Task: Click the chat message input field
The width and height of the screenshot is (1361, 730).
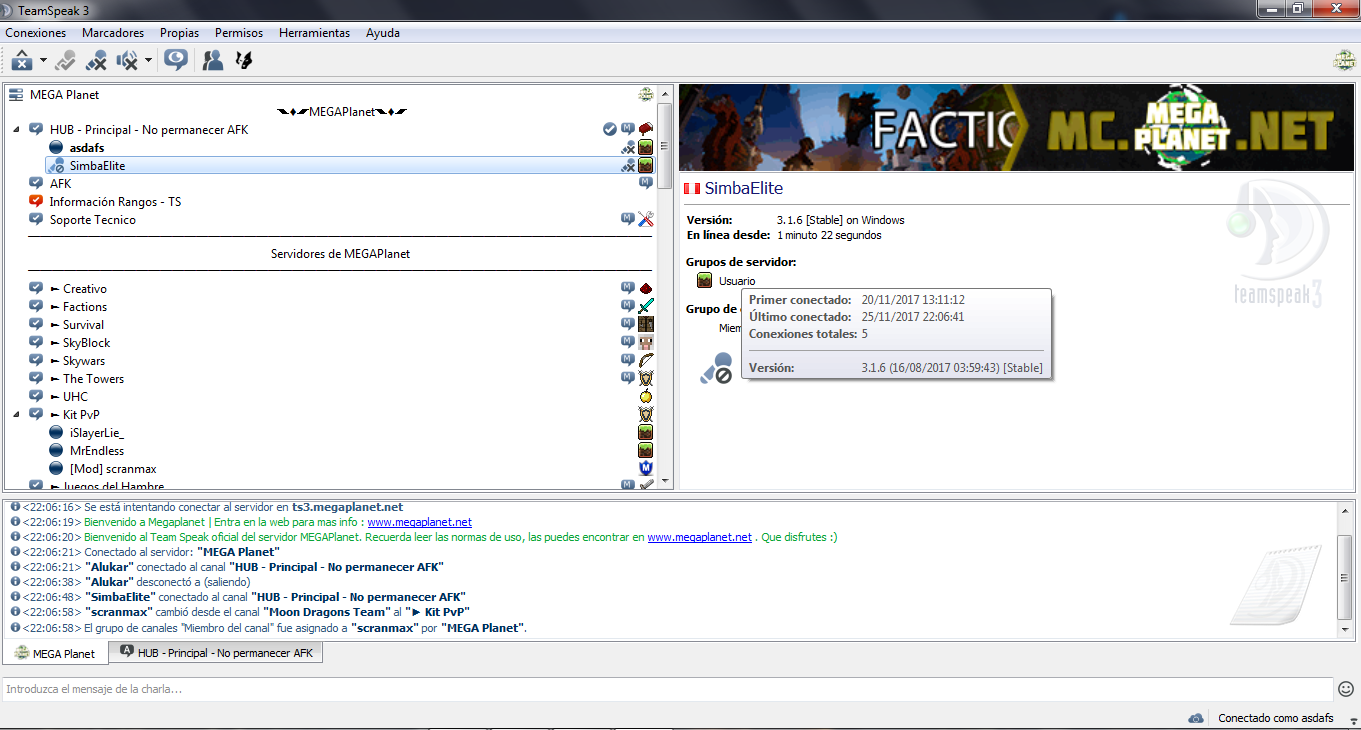Action: [667, 689]
